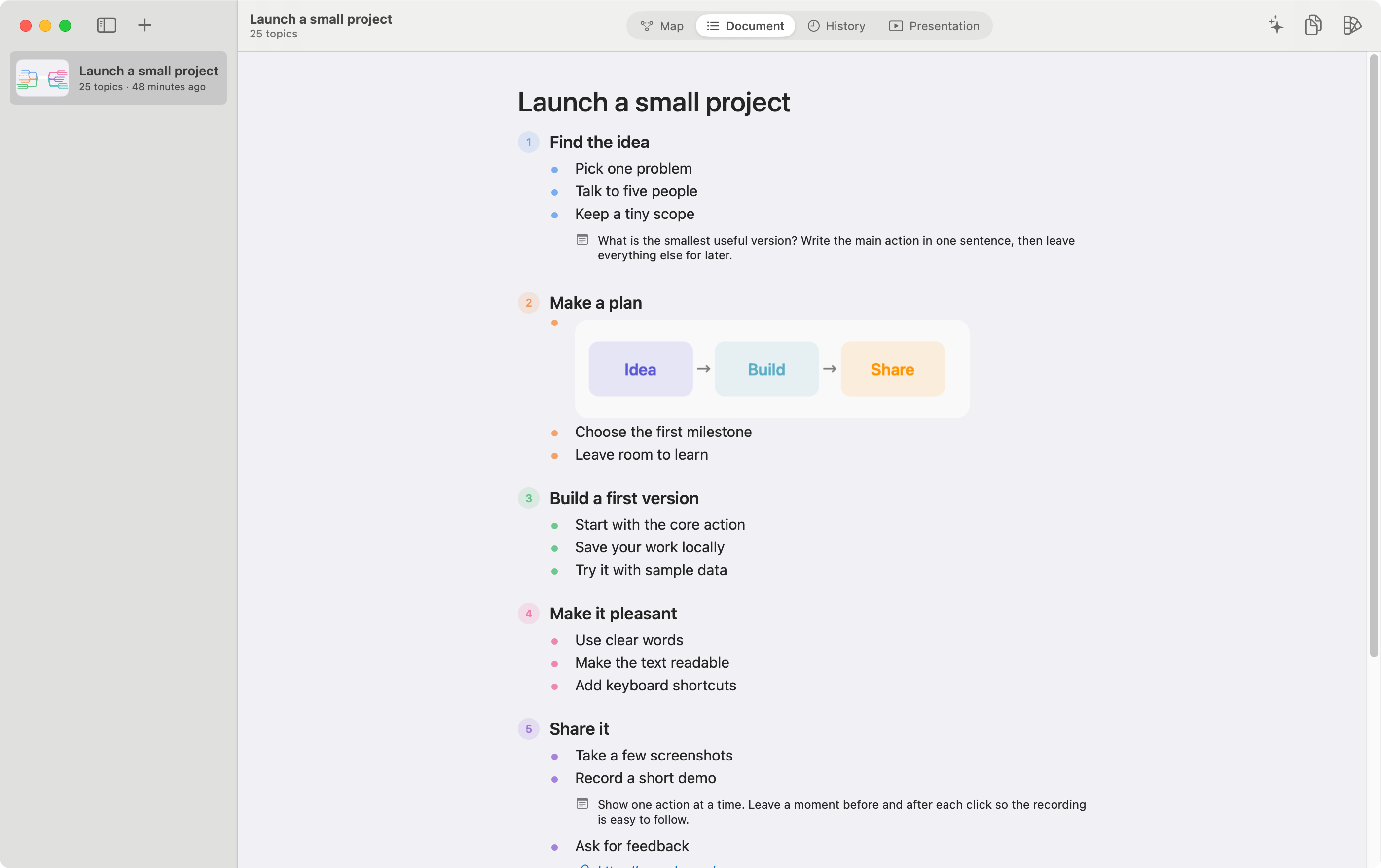Click the copy document icon

1313,25
